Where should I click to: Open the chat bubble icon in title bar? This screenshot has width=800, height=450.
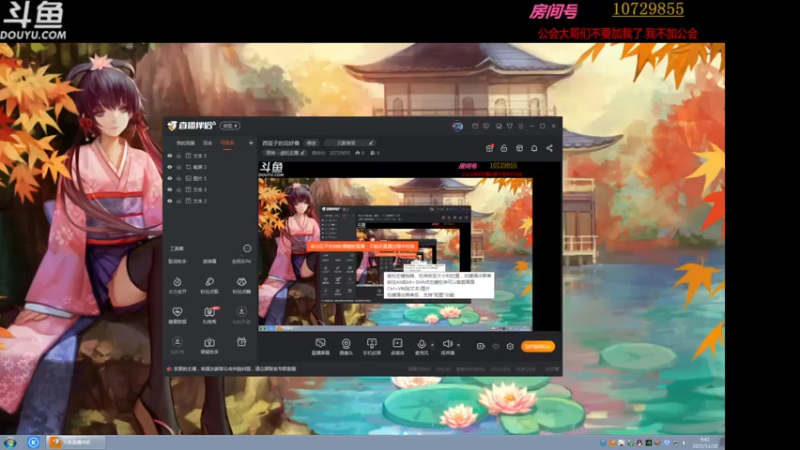[x=486, y=126]
